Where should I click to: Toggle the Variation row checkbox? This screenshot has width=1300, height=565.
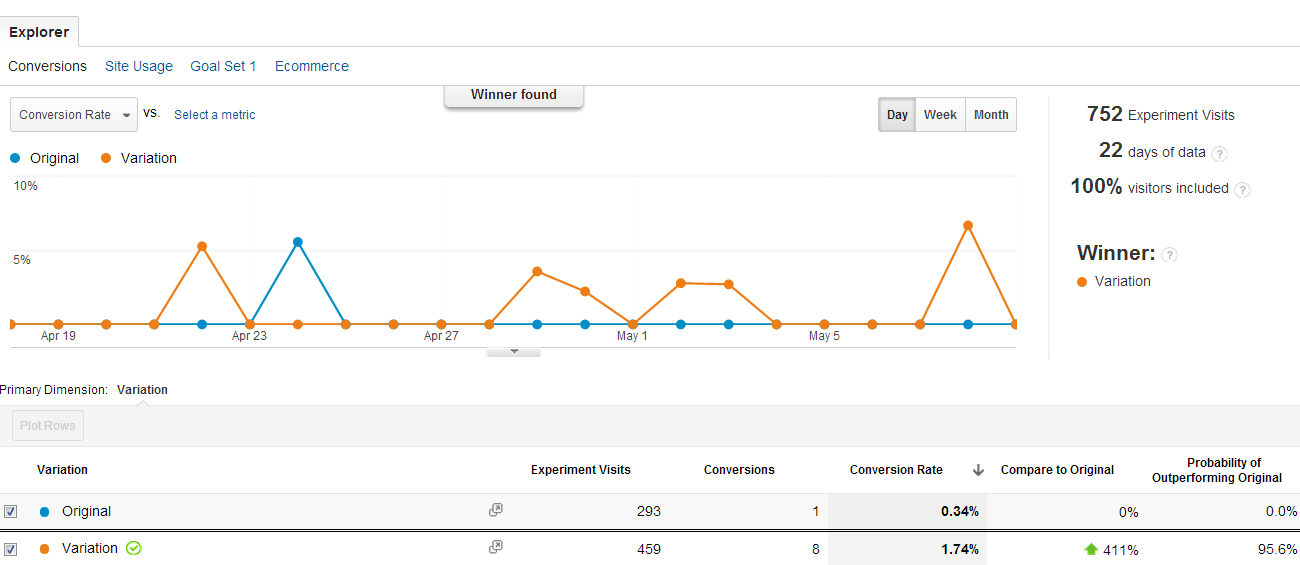[11, 549]
